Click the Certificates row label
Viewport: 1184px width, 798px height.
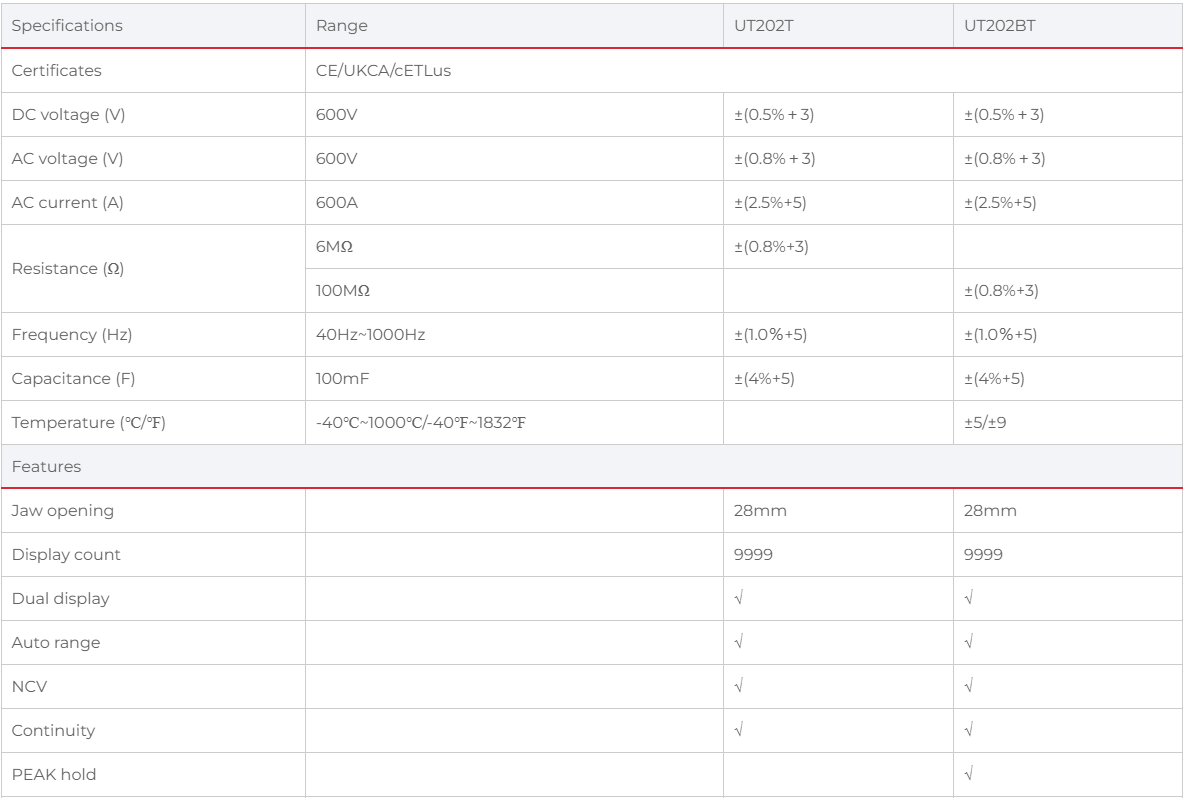57,70
